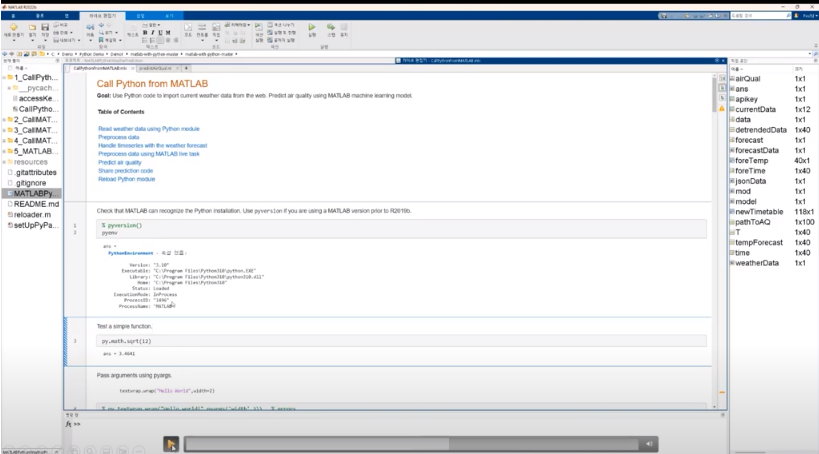Click the Code insert icon
This screenshot has width=819, height=454.
(x=188, y=27)
